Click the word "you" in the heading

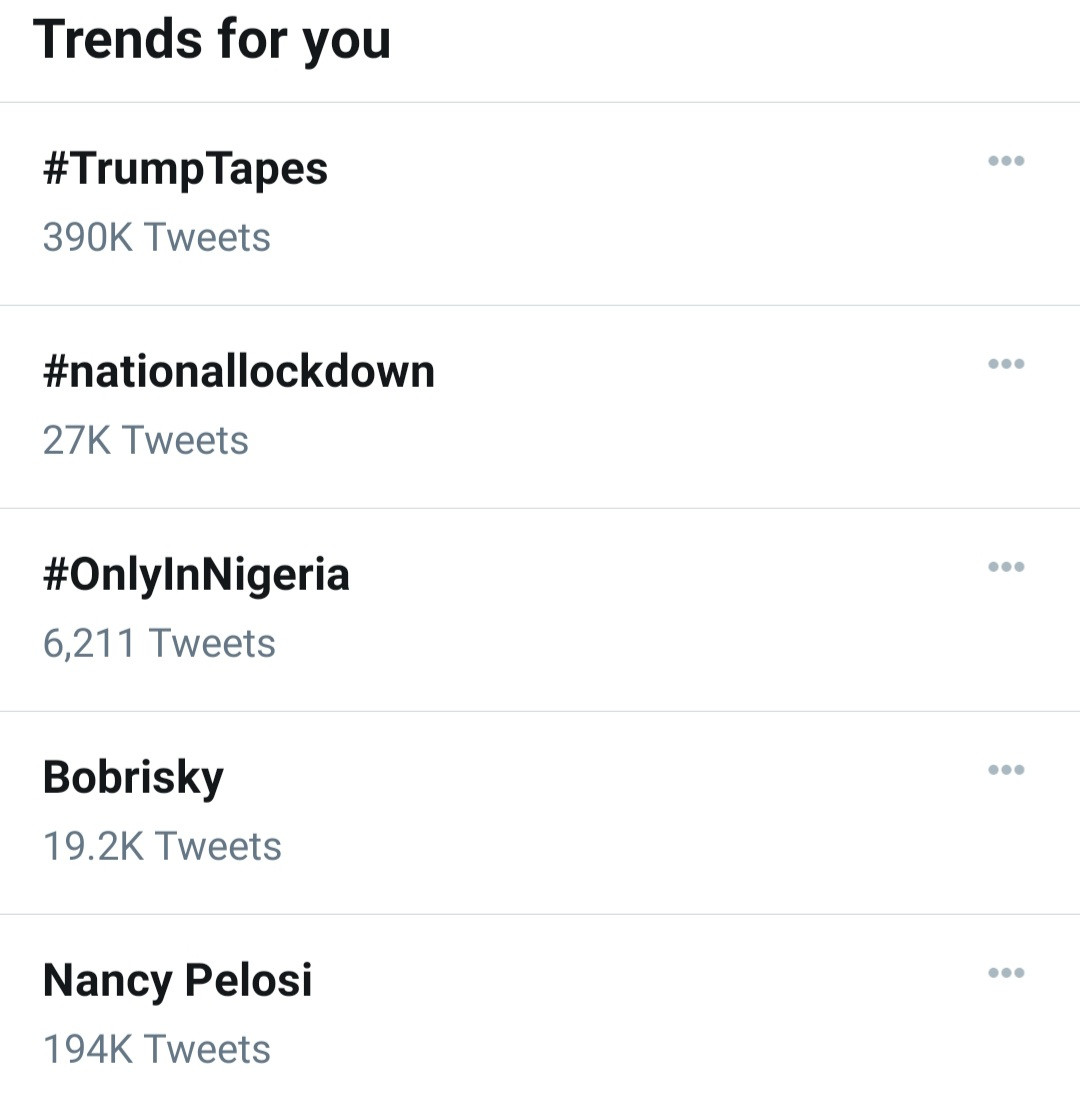point(346,42)
